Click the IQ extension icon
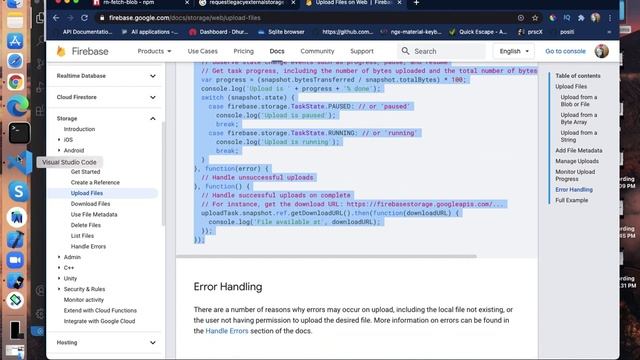The width and height of the screenshot is (640, 360). click(567, 18)
